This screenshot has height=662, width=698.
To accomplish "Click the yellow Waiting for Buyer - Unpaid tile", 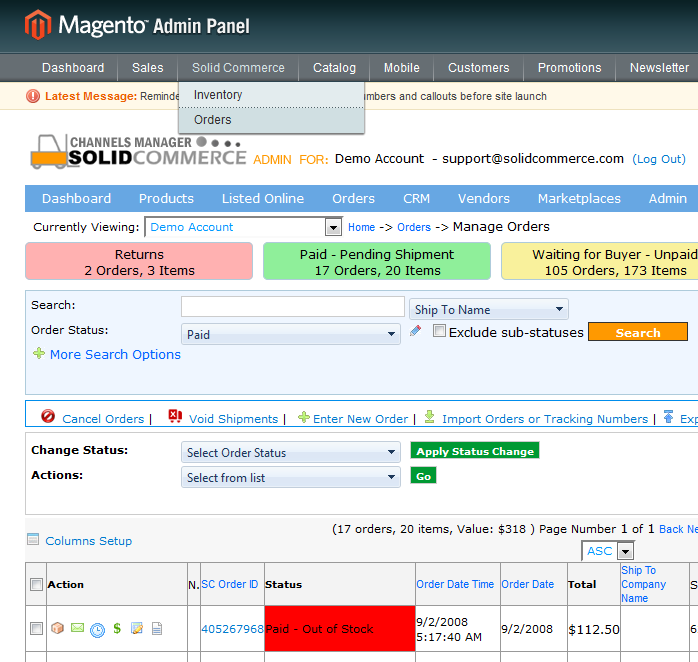I will [600, 261].
